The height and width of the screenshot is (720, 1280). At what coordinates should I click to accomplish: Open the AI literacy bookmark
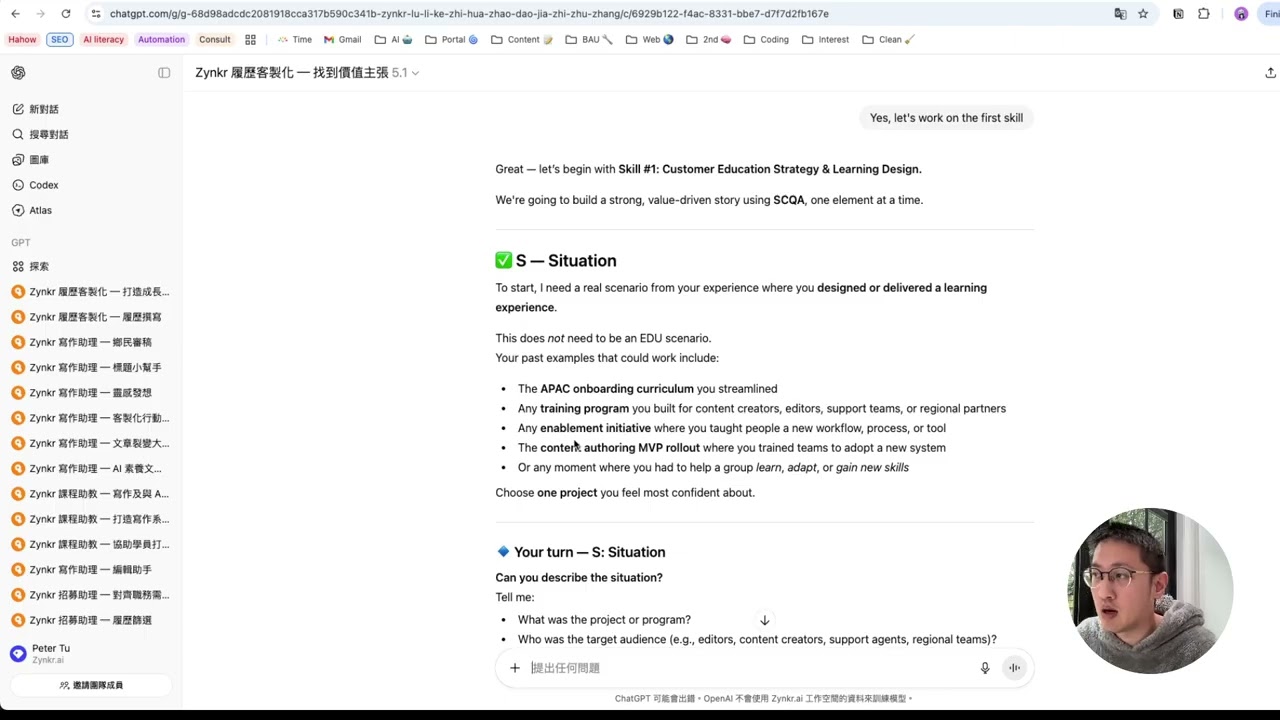click(x=104, y=40)
